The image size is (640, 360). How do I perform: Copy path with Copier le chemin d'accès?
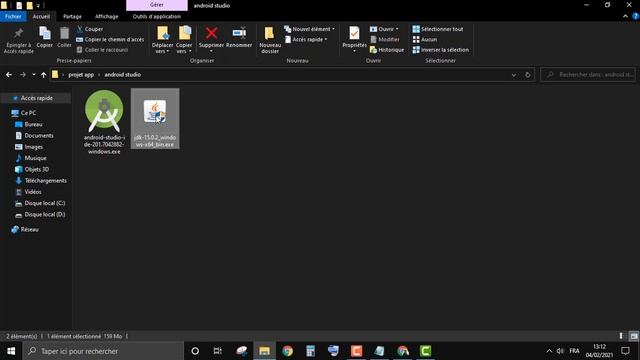pos(110,40)
